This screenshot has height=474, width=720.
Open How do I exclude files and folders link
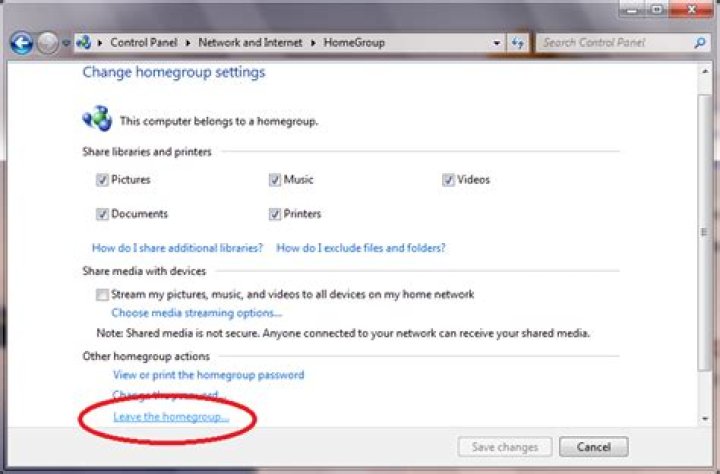361,248
